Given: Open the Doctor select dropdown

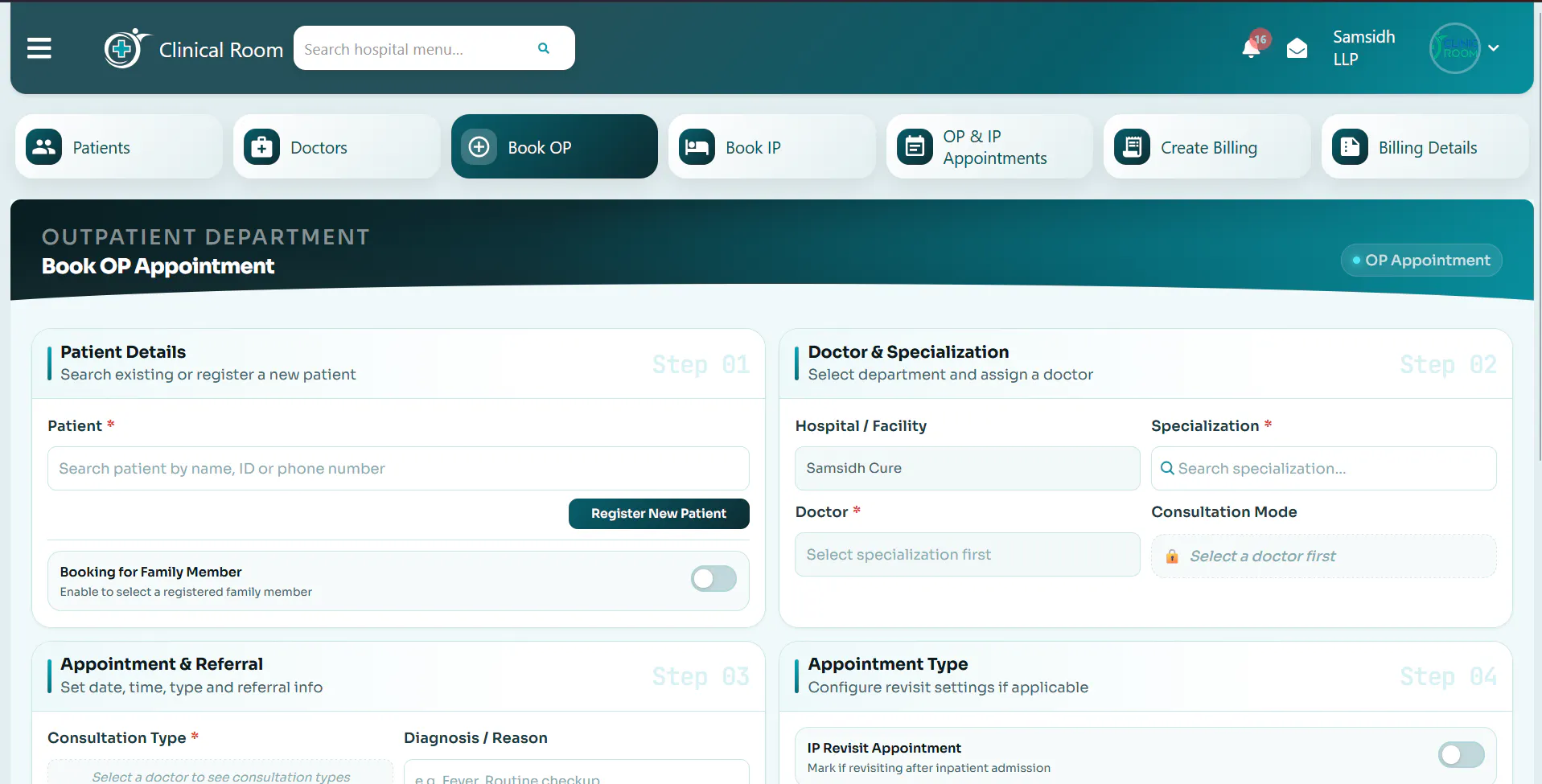Looking at the screenshot, I should (967, 555).
